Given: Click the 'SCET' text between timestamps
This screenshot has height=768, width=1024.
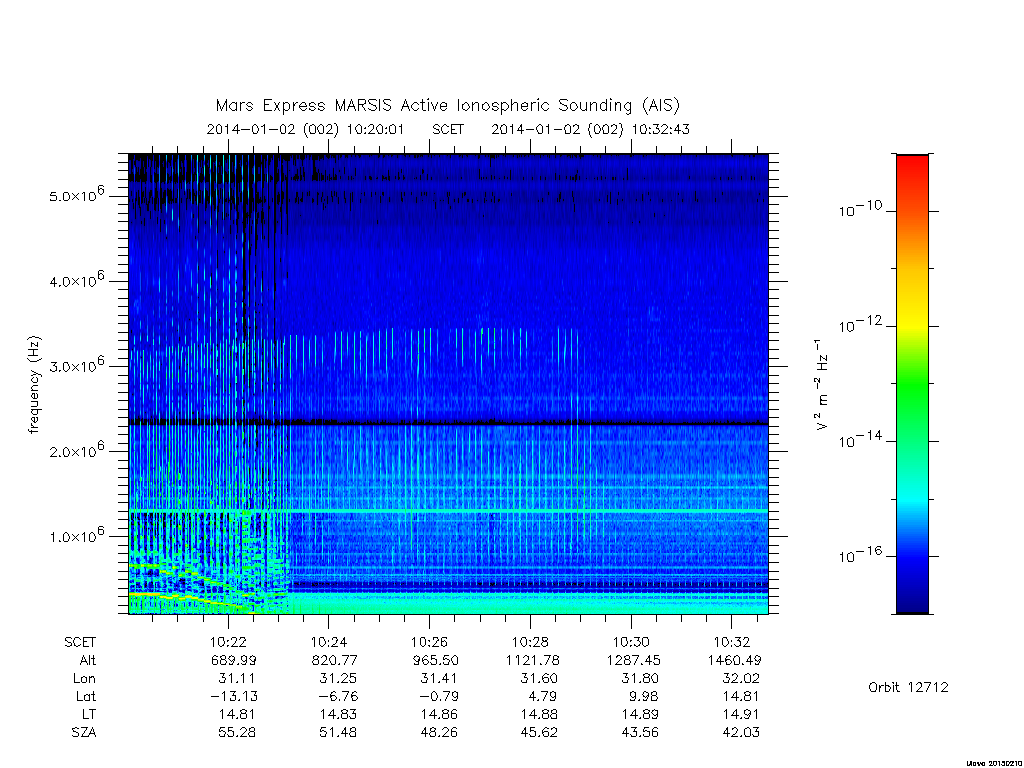Looking at the screenshot, I should click(x=448, y=129).
